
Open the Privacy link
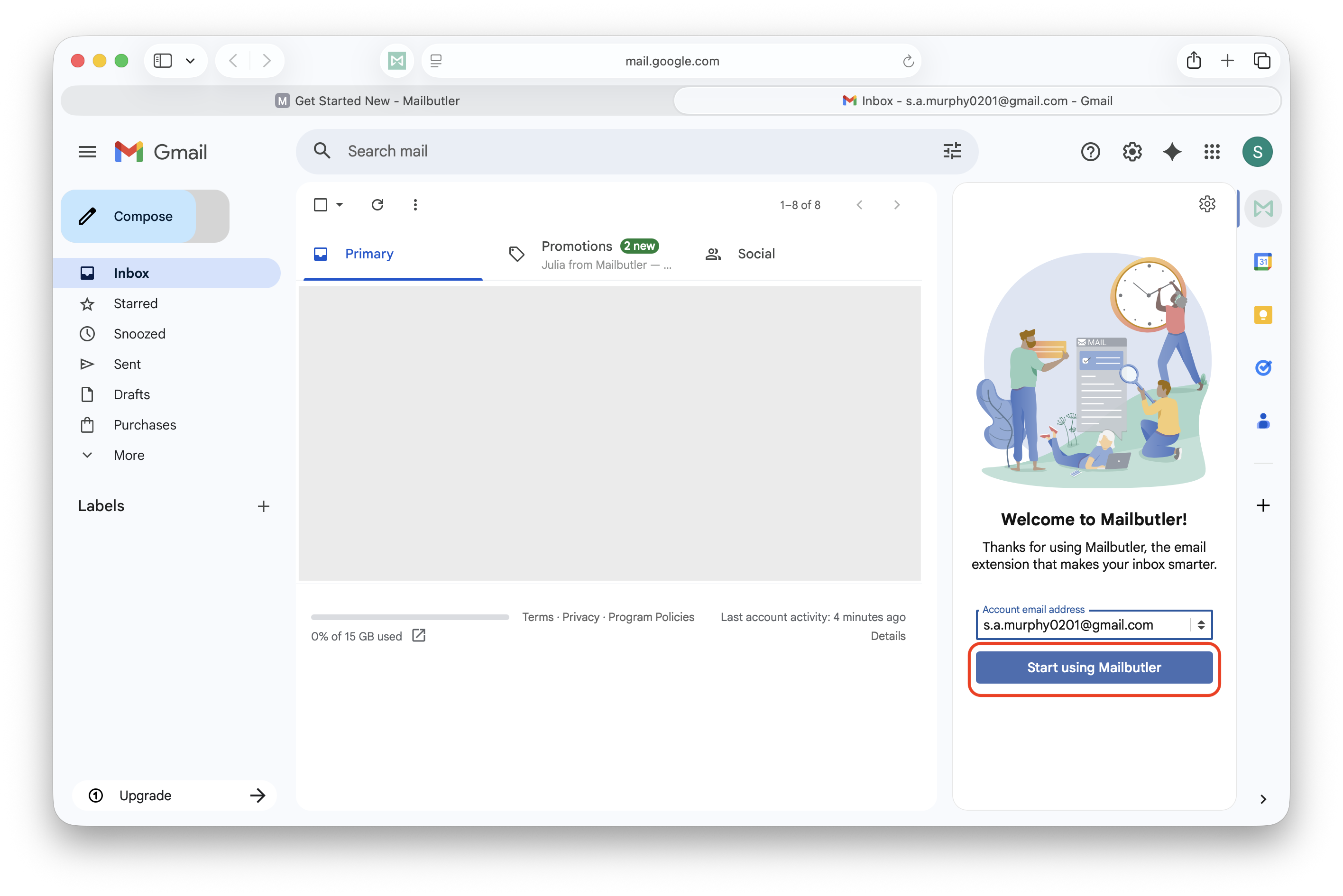click(x=580, y=617)
